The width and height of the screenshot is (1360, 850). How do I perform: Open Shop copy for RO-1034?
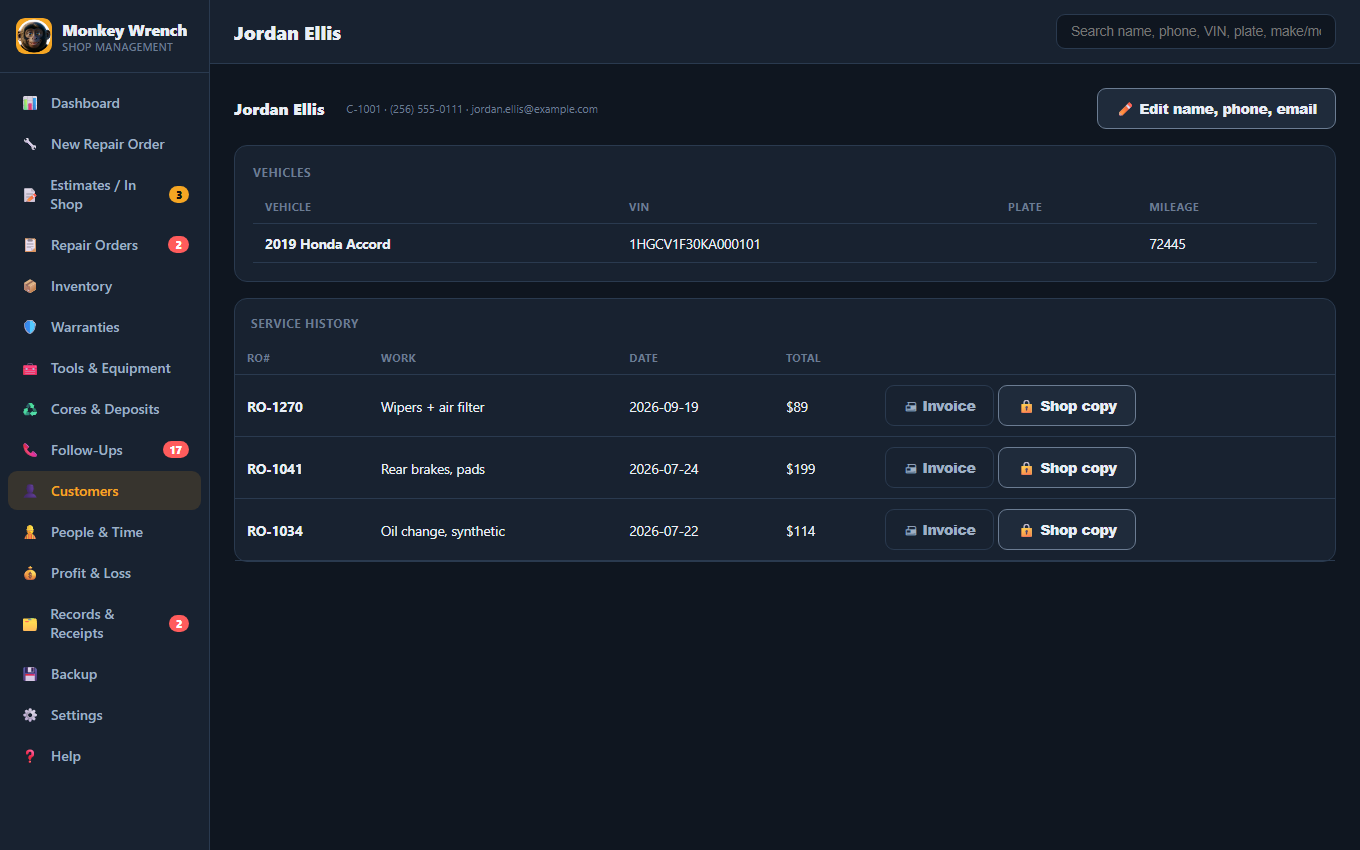coord(1067,530)
